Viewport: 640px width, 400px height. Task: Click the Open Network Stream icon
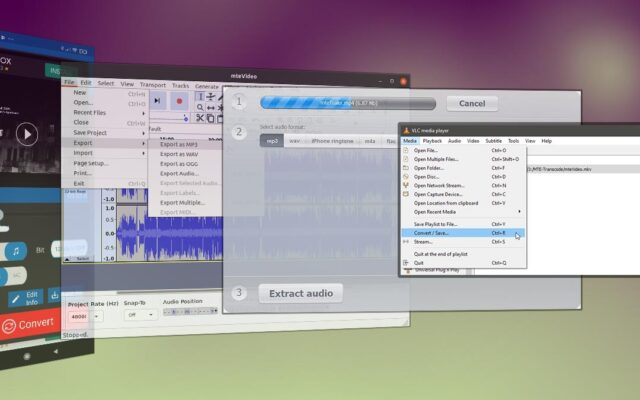click(x=406, y=185)
